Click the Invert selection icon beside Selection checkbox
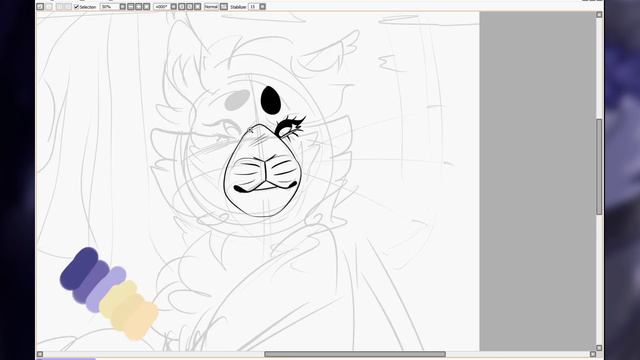640x360 pixels. click(68, 7)
